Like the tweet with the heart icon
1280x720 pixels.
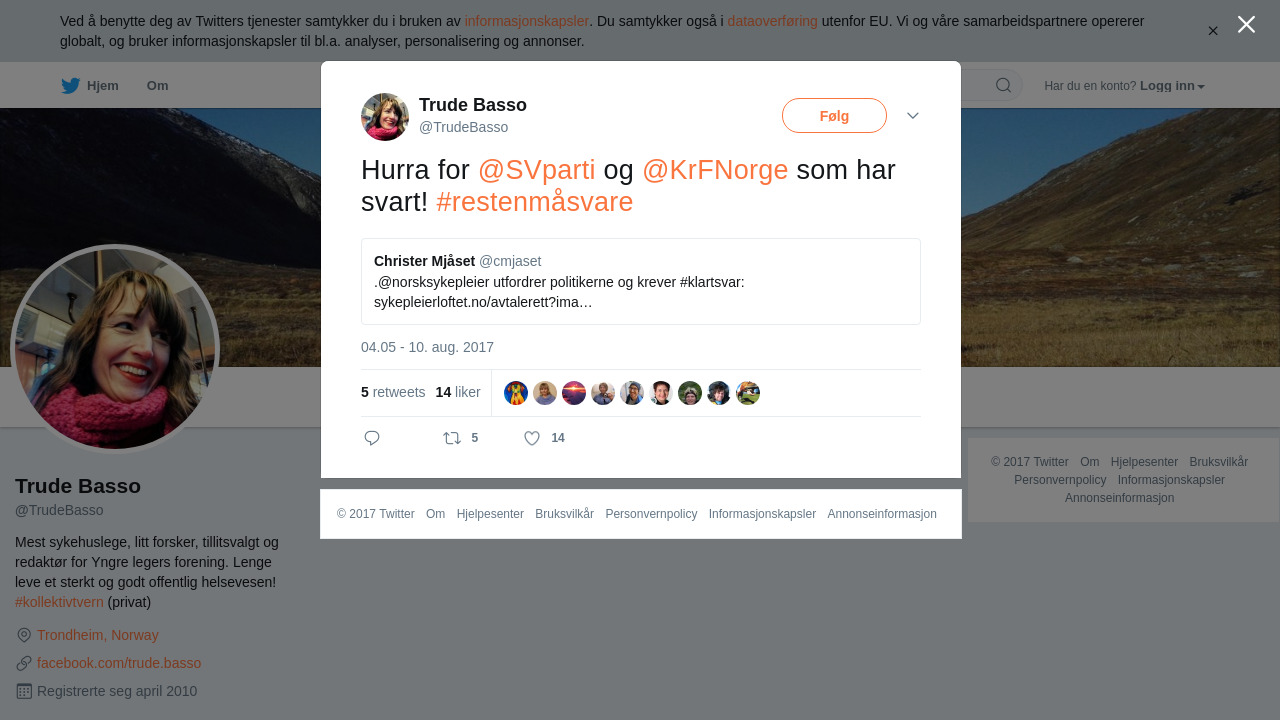tap(532, 438)
